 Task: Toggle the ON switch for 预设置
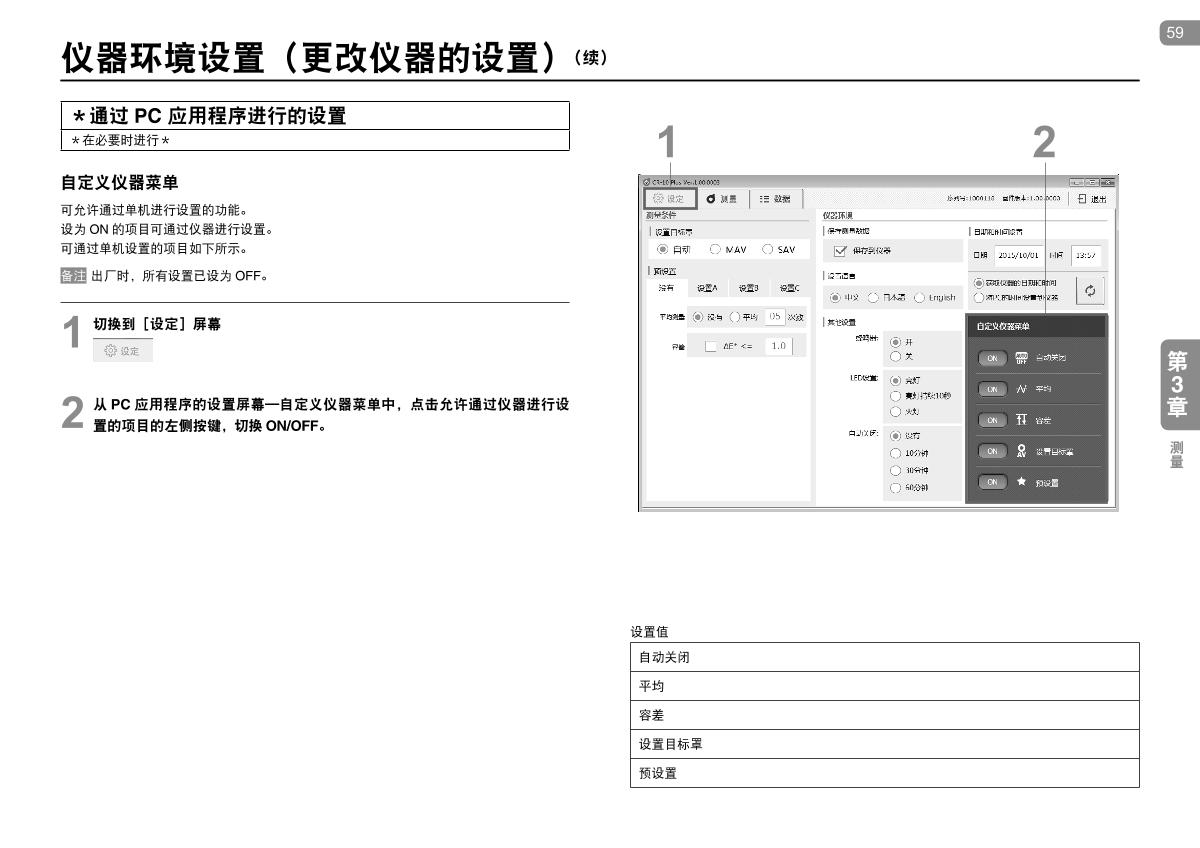[991, 482]
